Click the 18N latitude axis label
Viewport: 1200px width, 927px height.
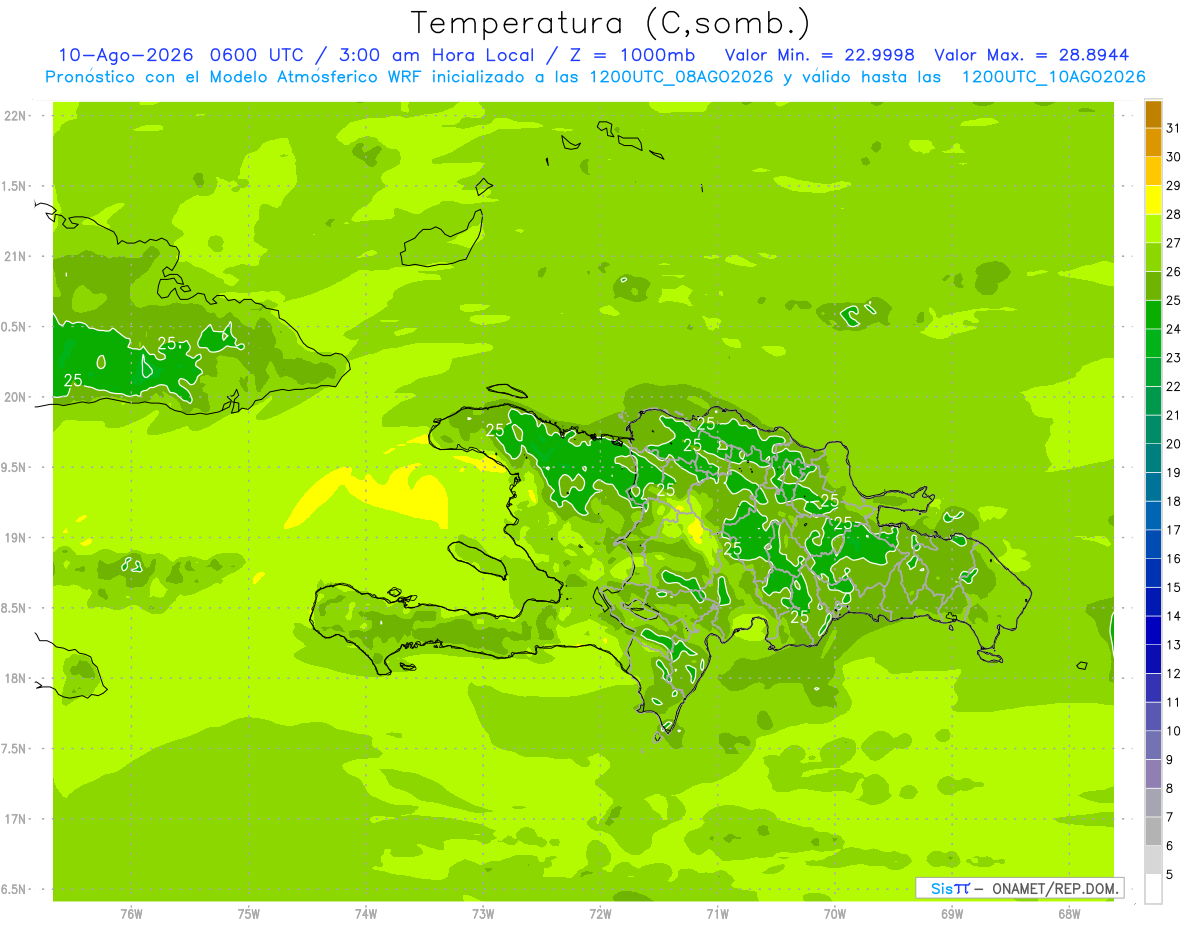click(15, 678)
